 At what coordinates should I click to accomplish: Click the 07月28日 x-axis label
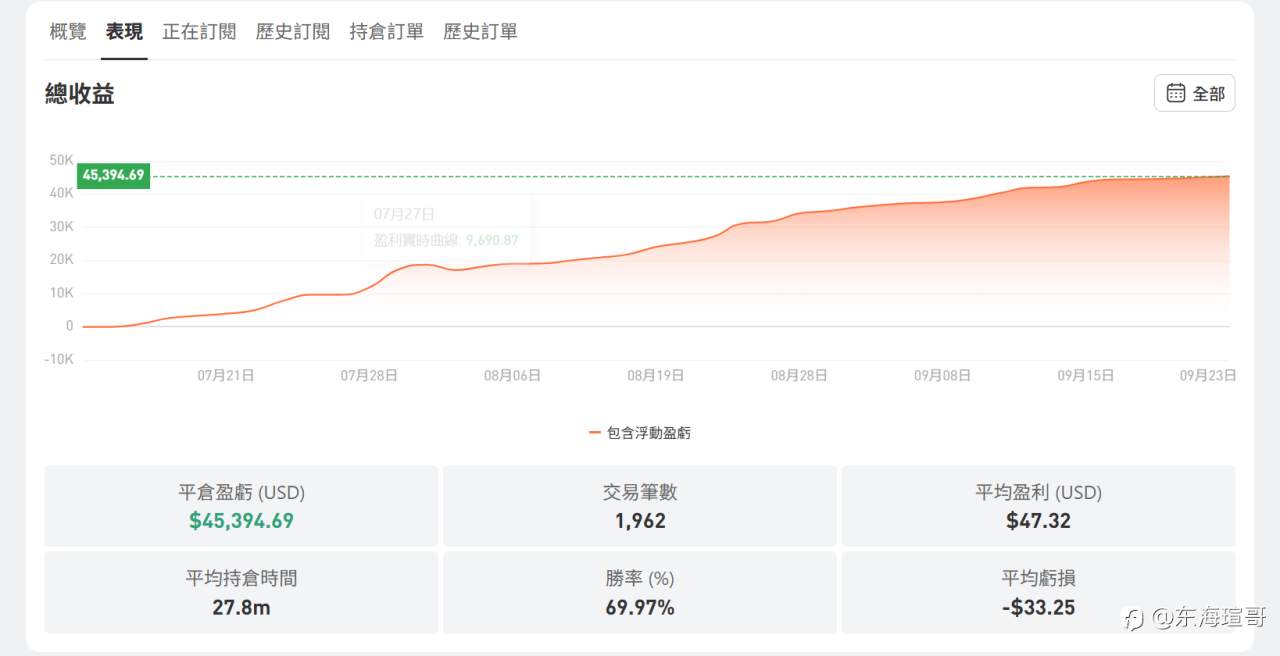pyautogui.click(x=369, y=376)
